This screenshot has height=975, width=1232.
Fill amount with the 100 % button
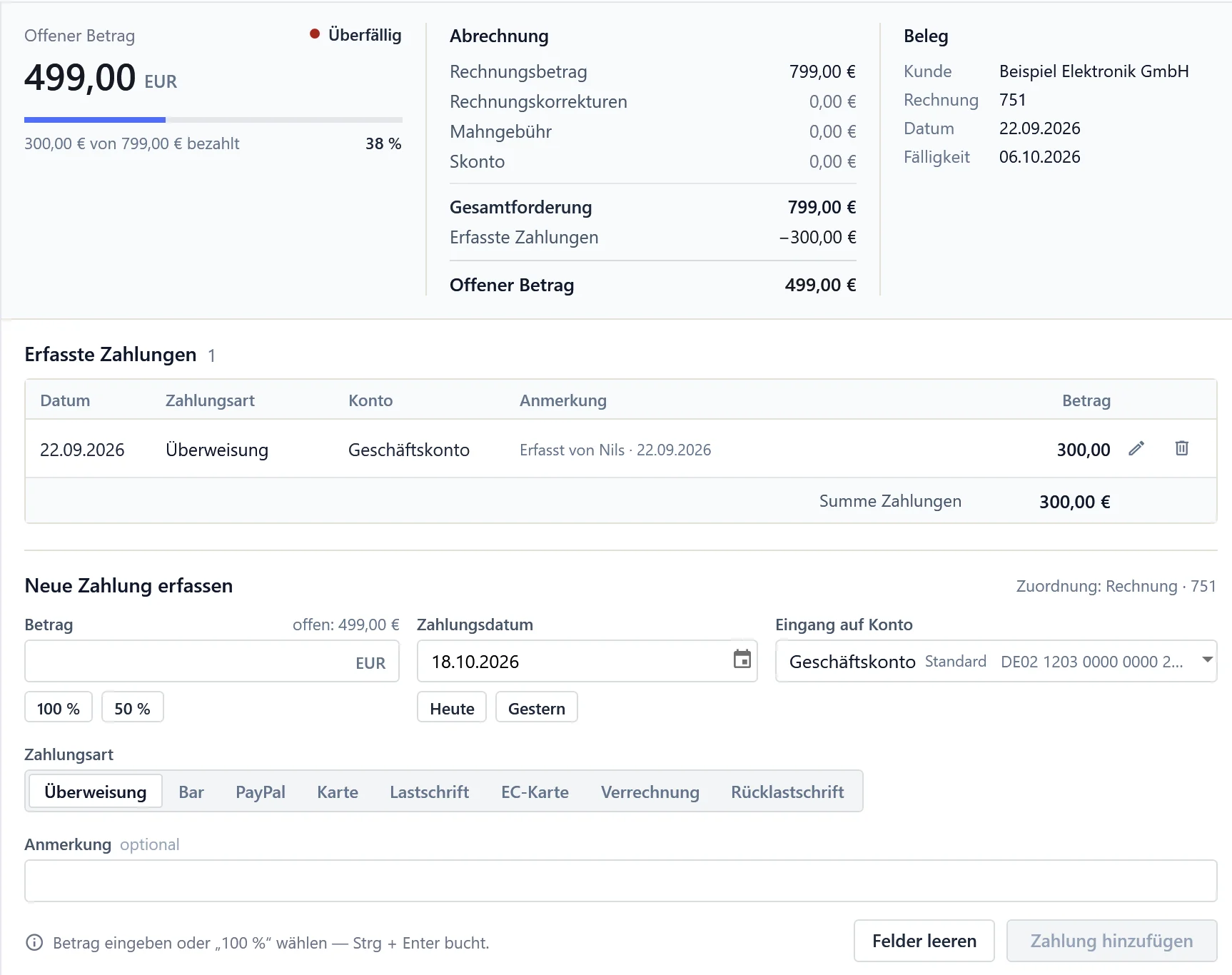(x=59, y=708)
